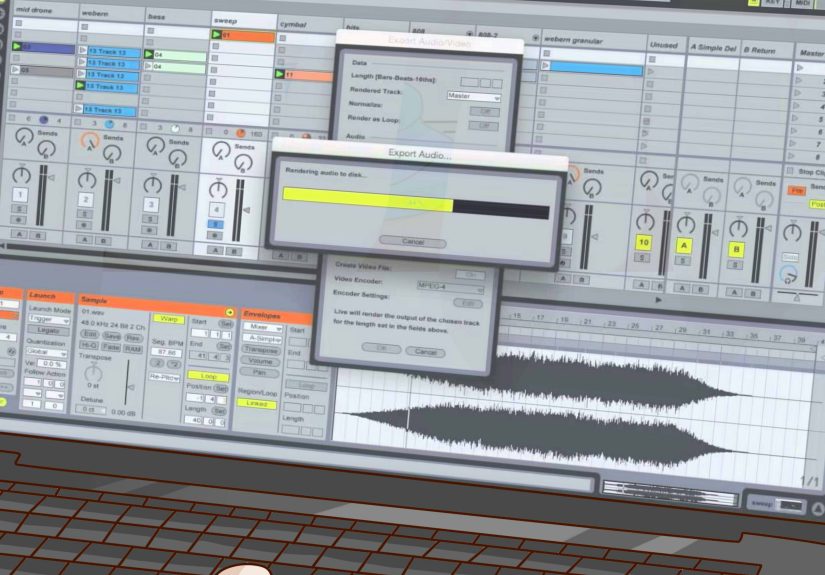825x575 pixels.
Task: Launch scene 1 in the Master track
Action: coord(800,67)
